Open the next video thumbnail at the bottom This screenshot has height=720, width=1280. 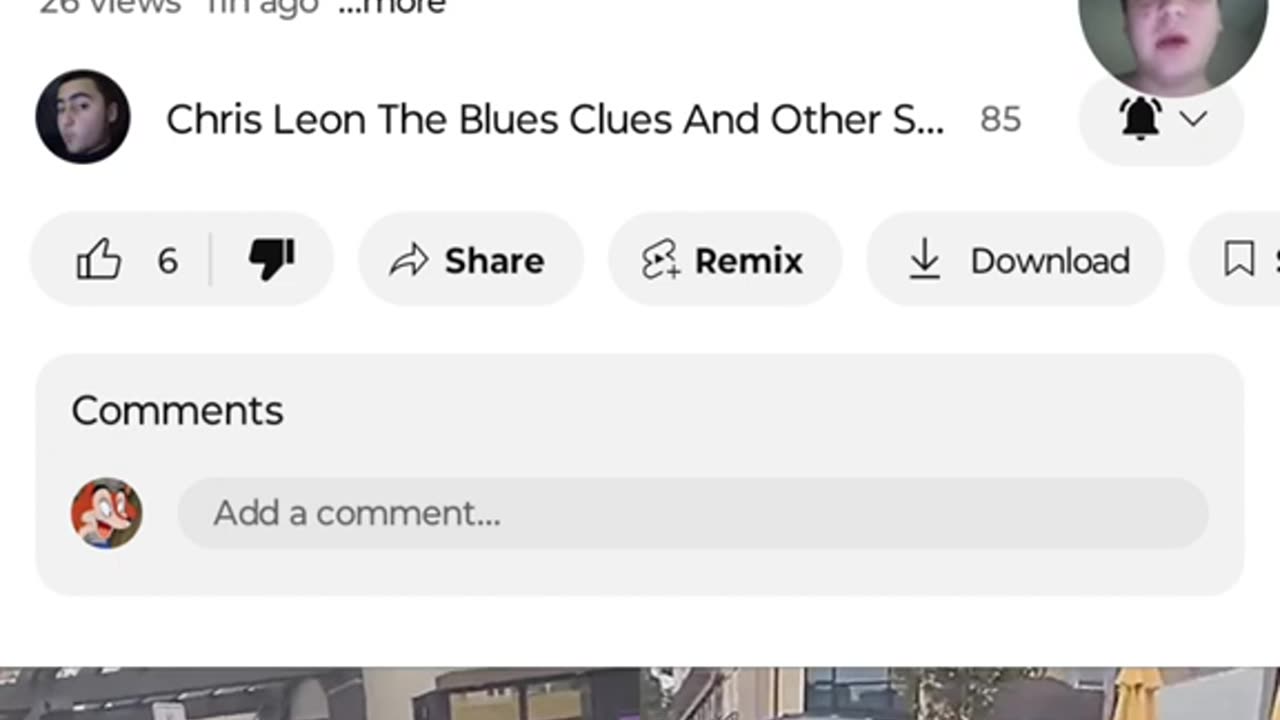640,694
